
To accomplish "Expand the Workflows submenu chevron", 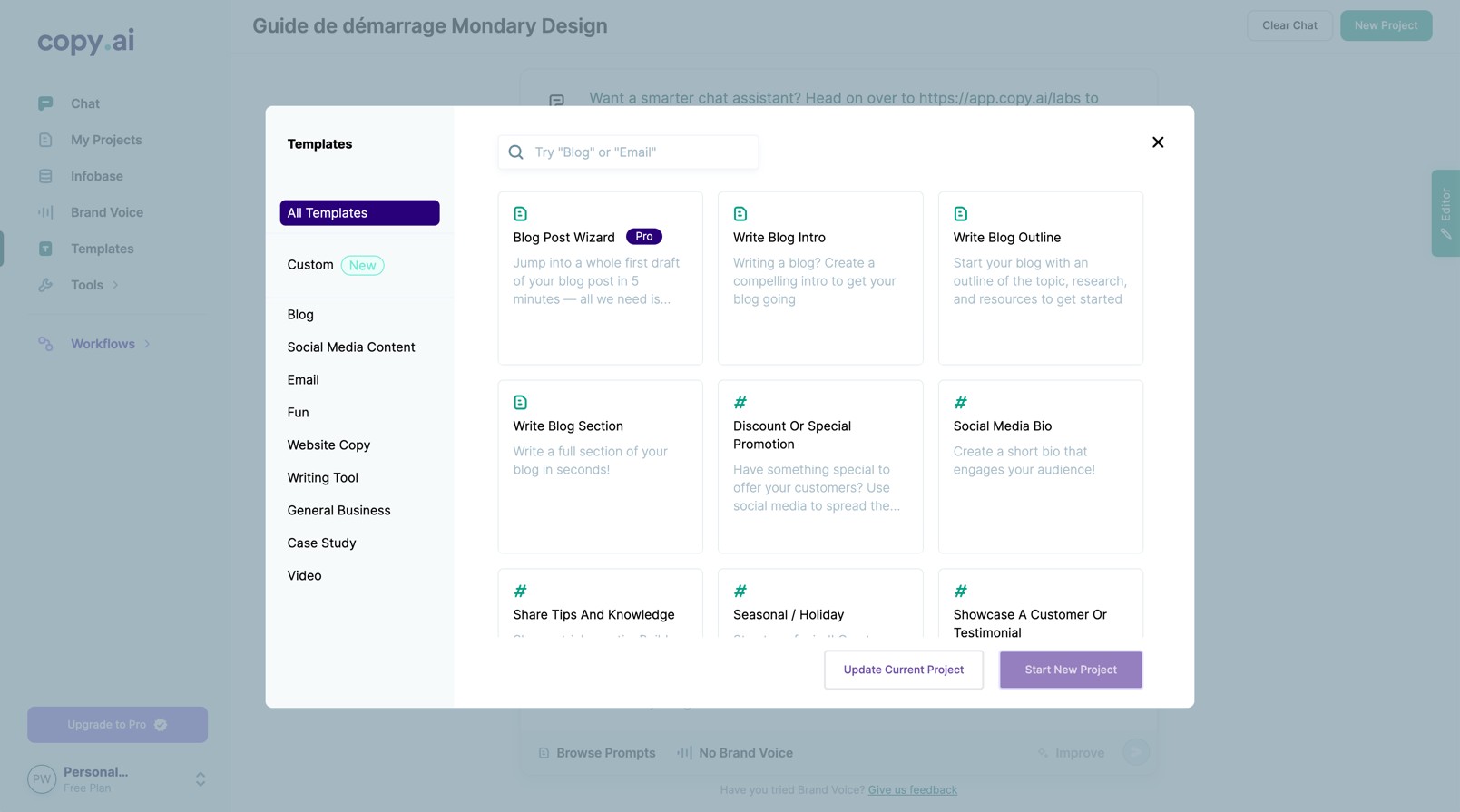I will tap(147, 344).
